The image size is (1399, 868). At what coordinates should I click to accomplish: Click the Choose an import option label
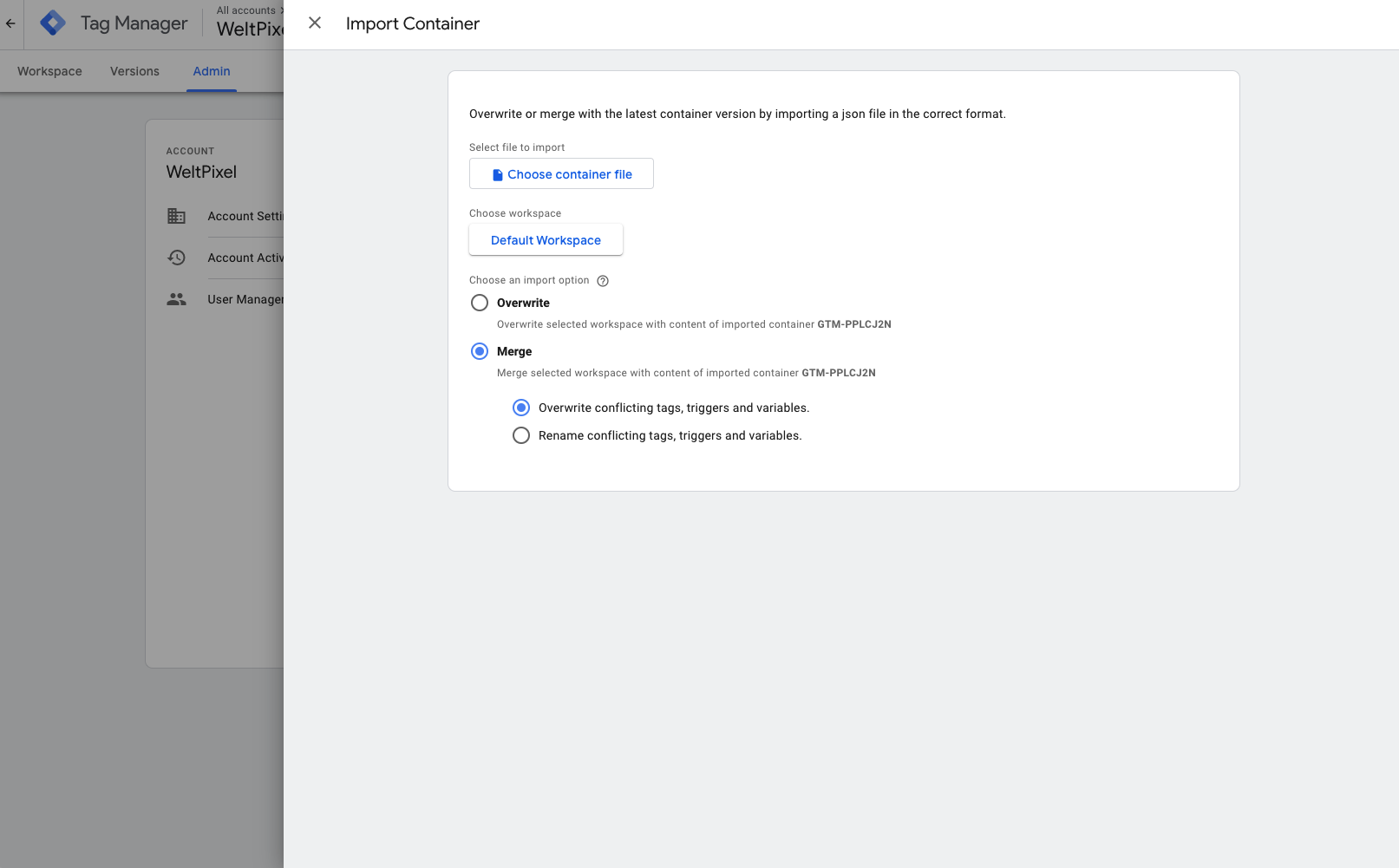[529, 280]
